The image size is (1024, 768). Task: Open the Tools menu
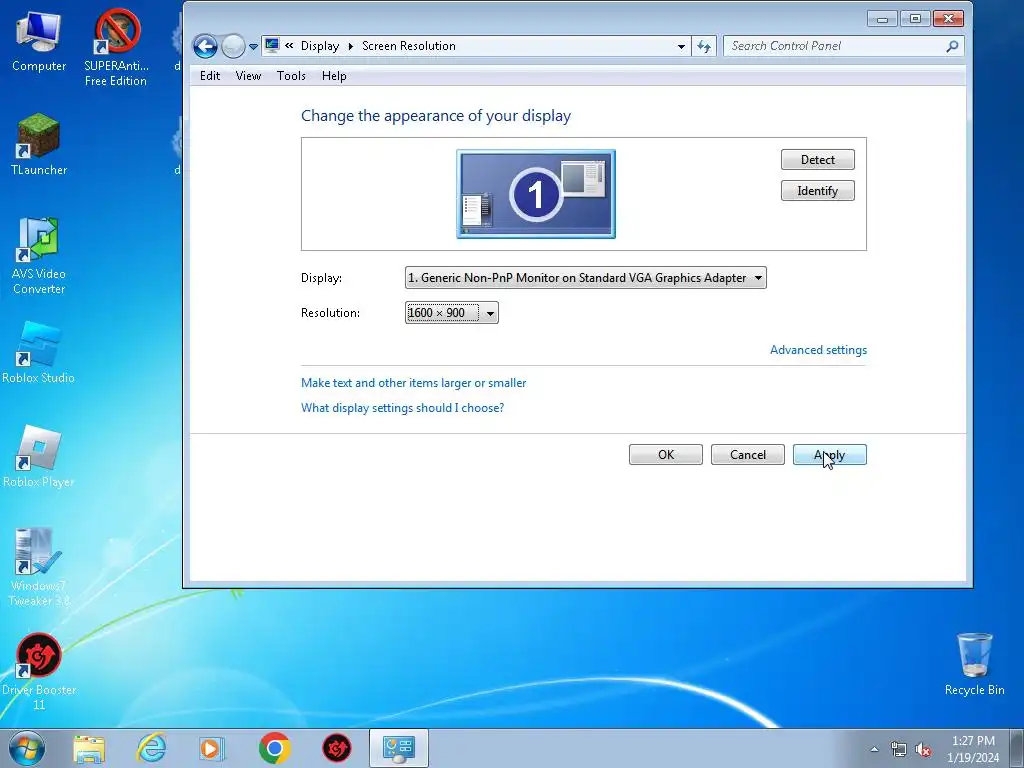[291, 76]
